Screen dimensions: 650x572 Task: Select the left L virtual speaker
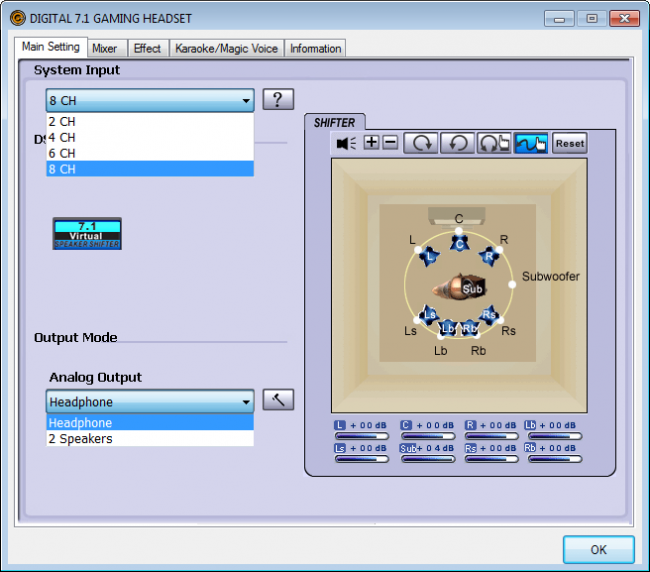click(429, 256)
